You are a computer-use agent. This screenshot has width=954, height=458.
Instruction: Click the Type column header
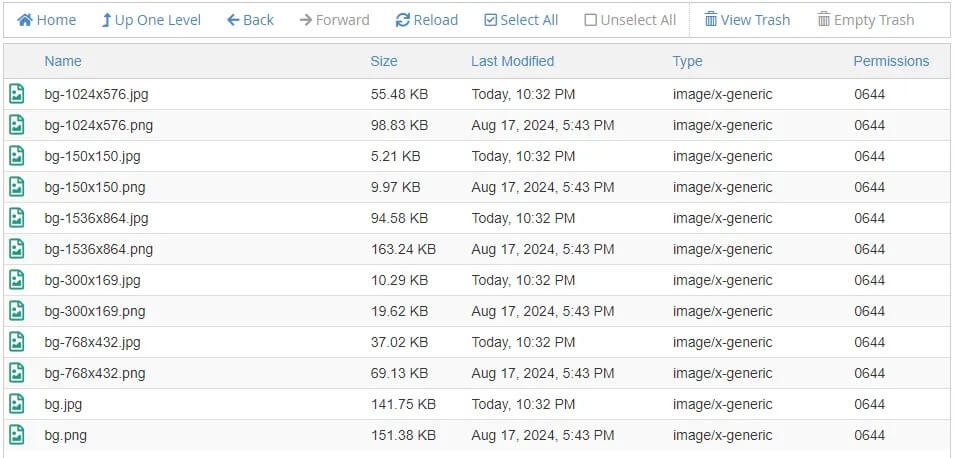(687, 61)
